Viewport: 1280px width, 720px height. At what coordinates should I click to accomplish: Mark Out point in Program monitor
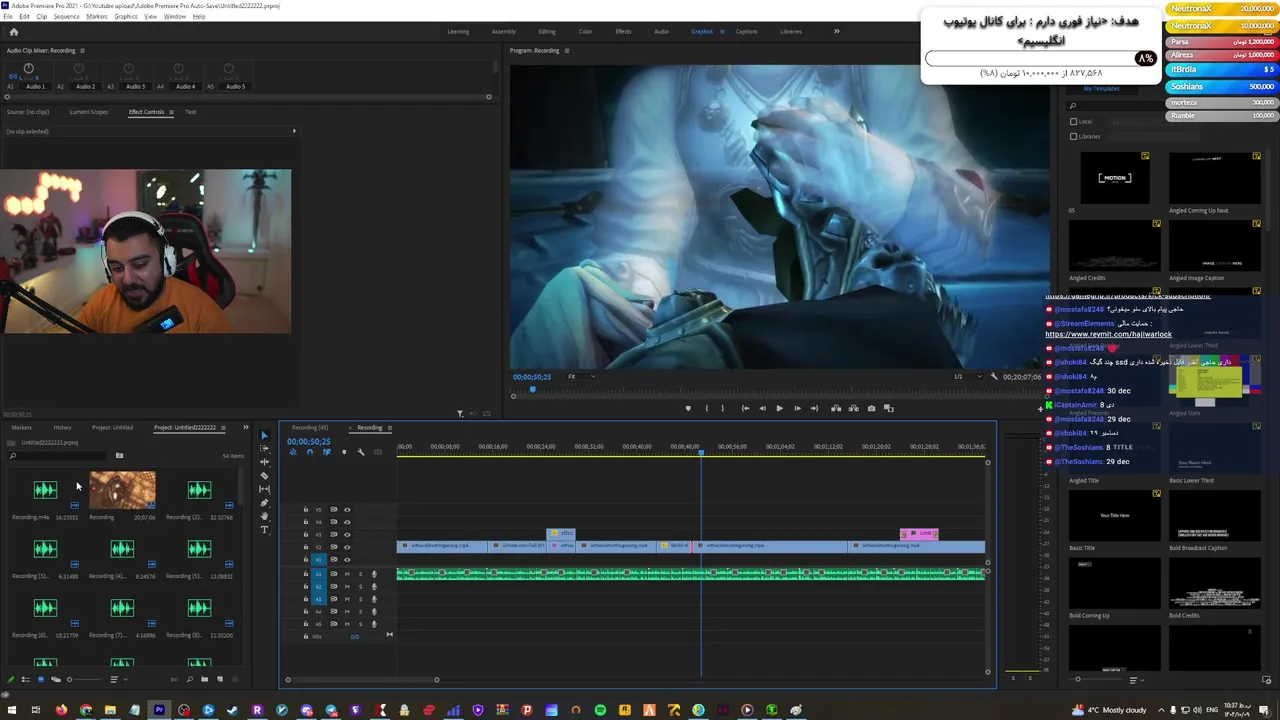723,408
